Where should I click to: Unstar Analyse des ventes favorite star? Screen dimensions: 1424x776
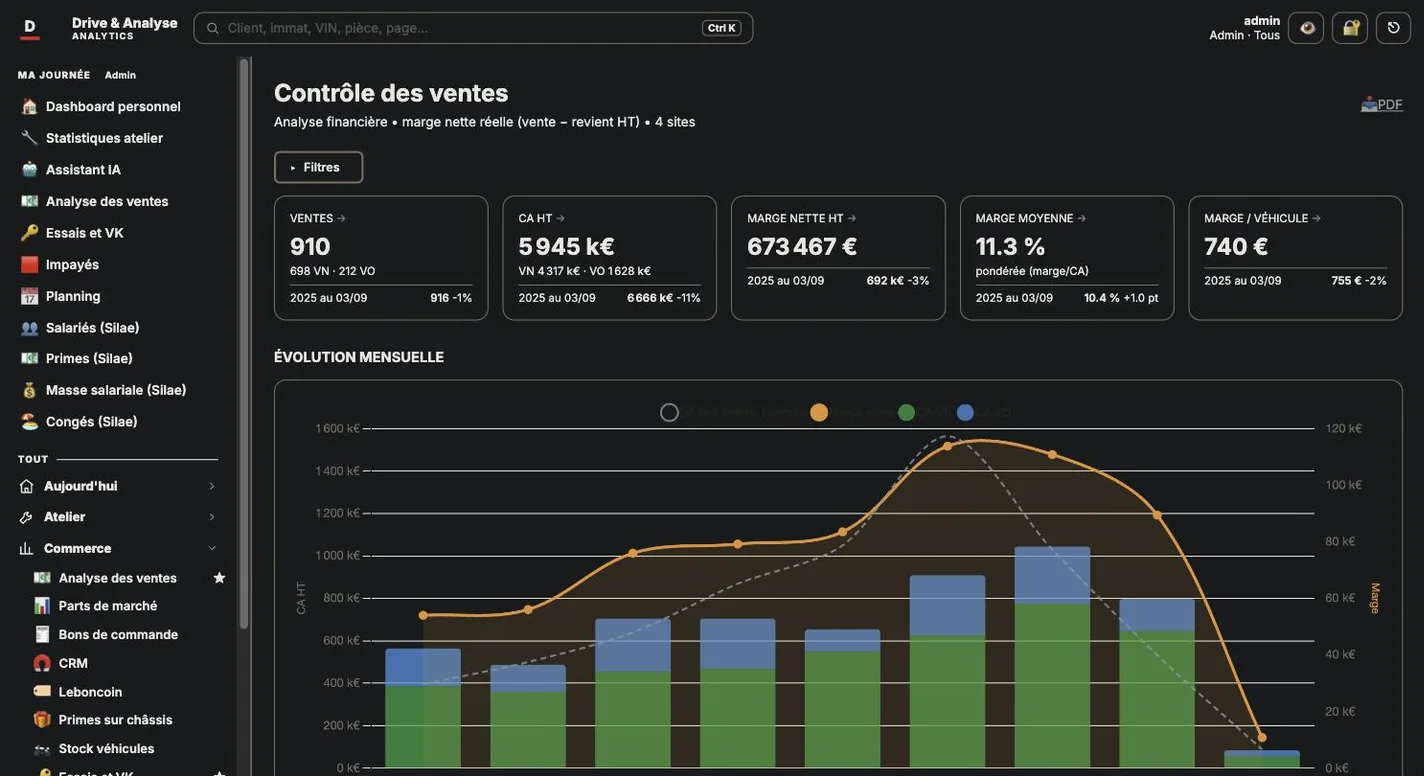(x=219, y=578)
